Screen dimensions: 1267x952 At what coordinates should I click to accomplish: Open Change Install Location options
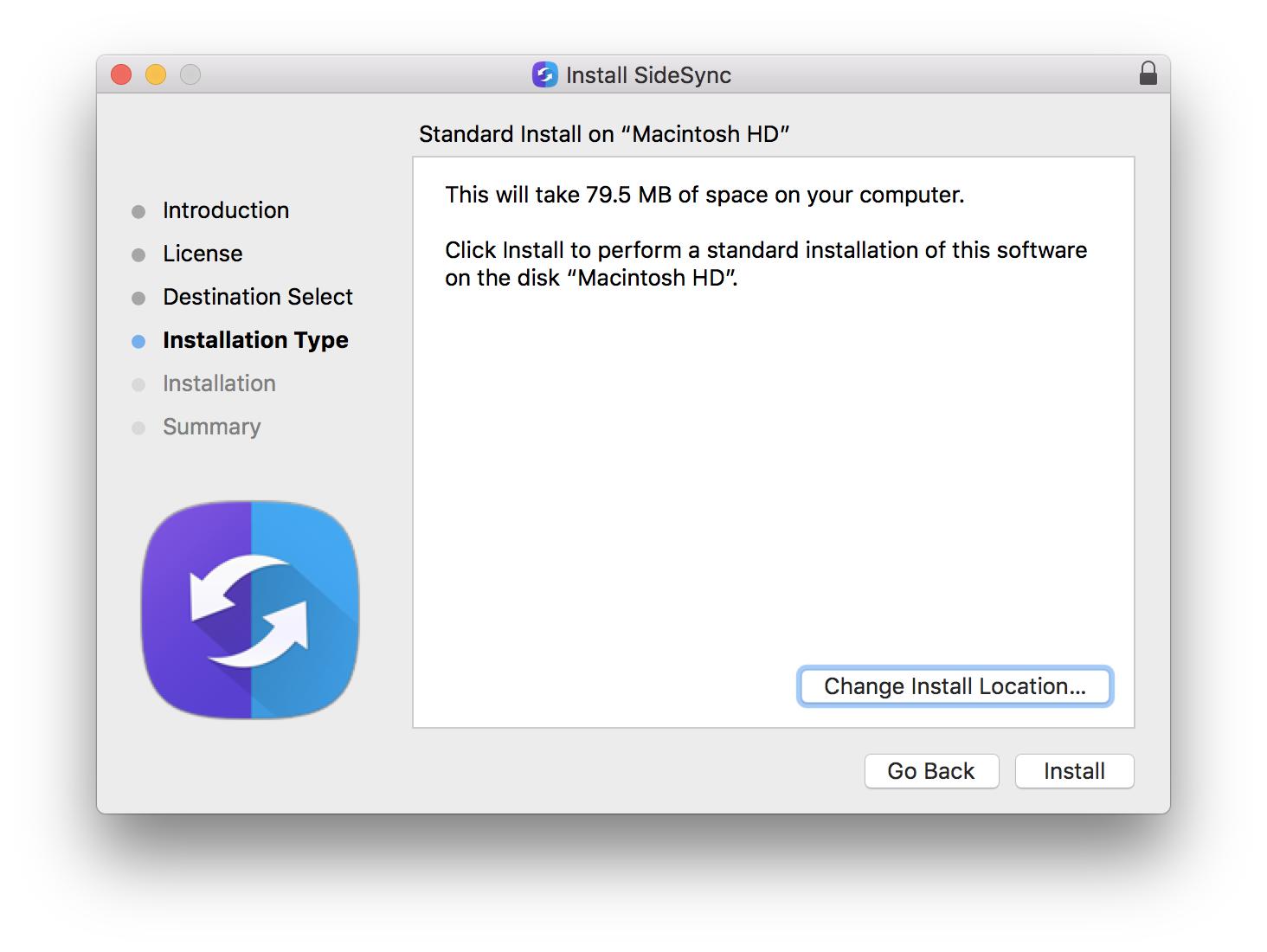pos(954,686)
